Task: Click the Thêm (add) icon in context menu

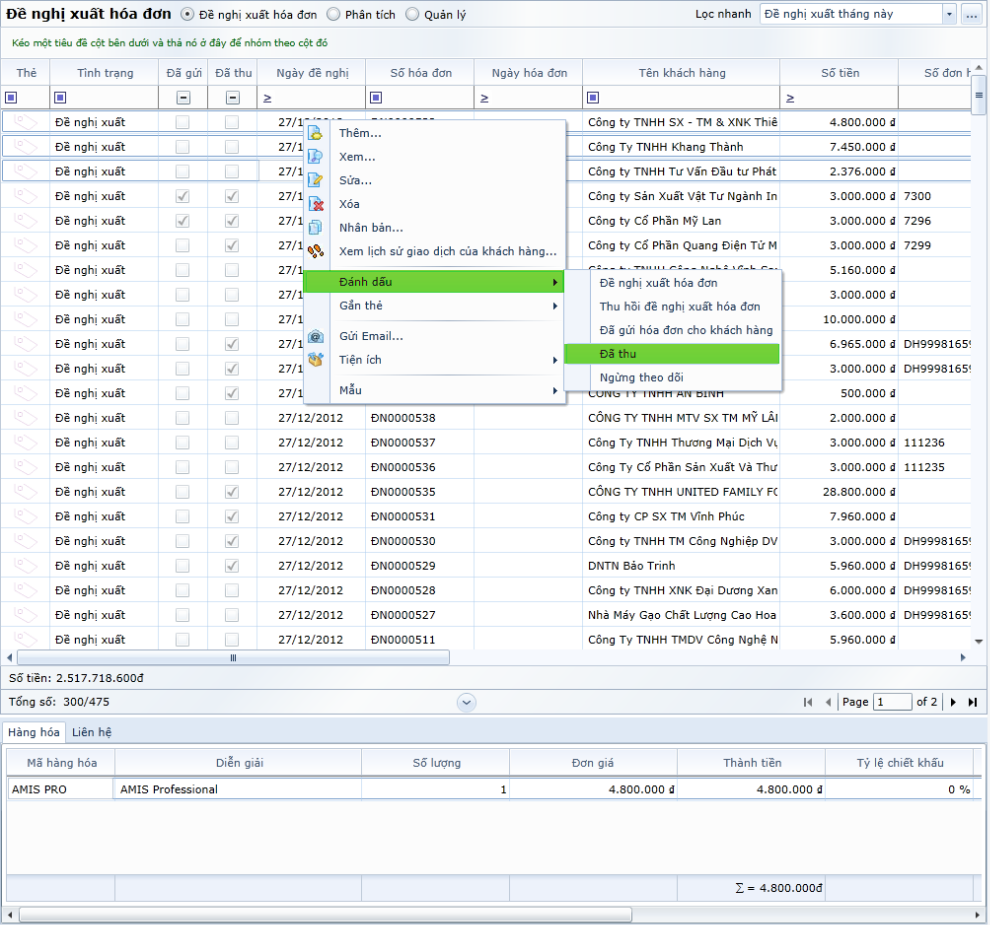Action: coord(316,133)
